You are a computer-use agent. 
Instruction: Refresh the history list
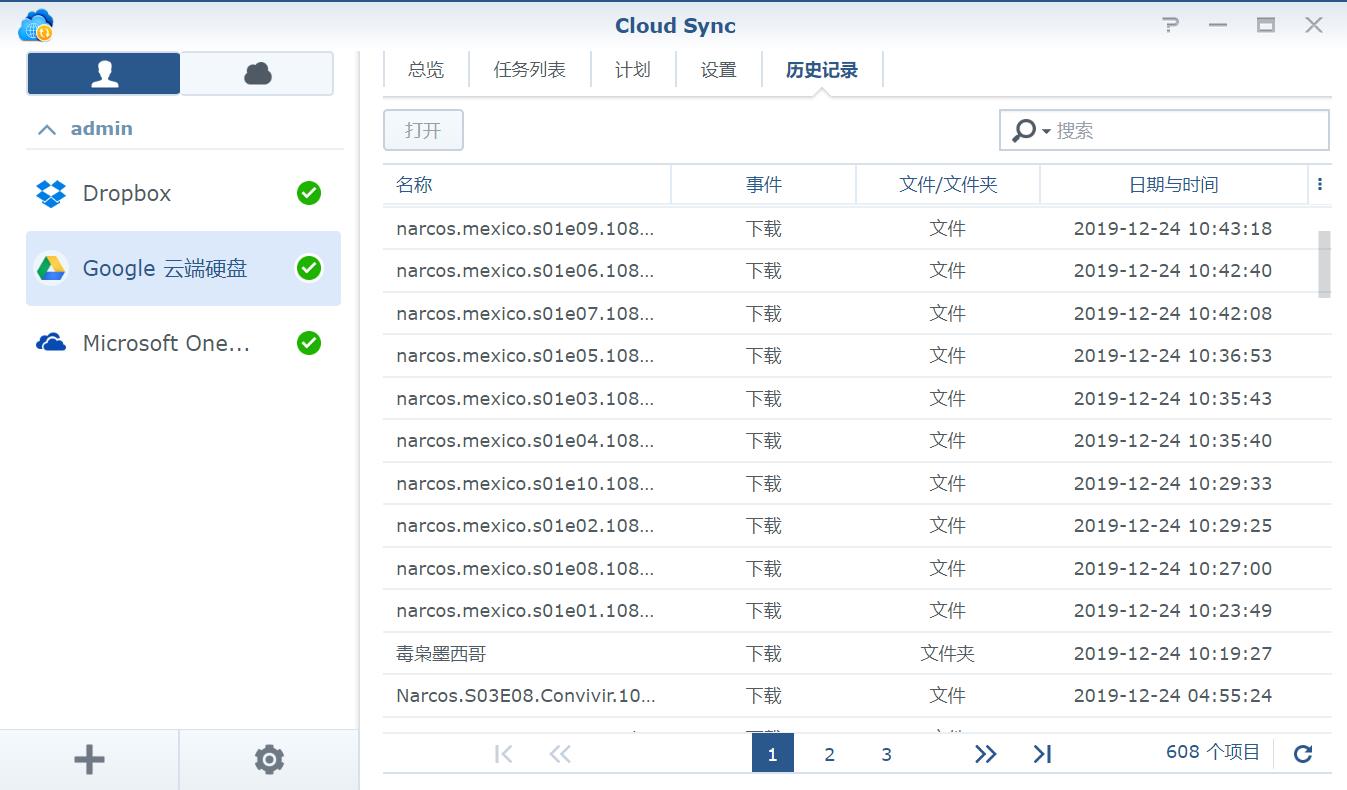point(1303,754)
